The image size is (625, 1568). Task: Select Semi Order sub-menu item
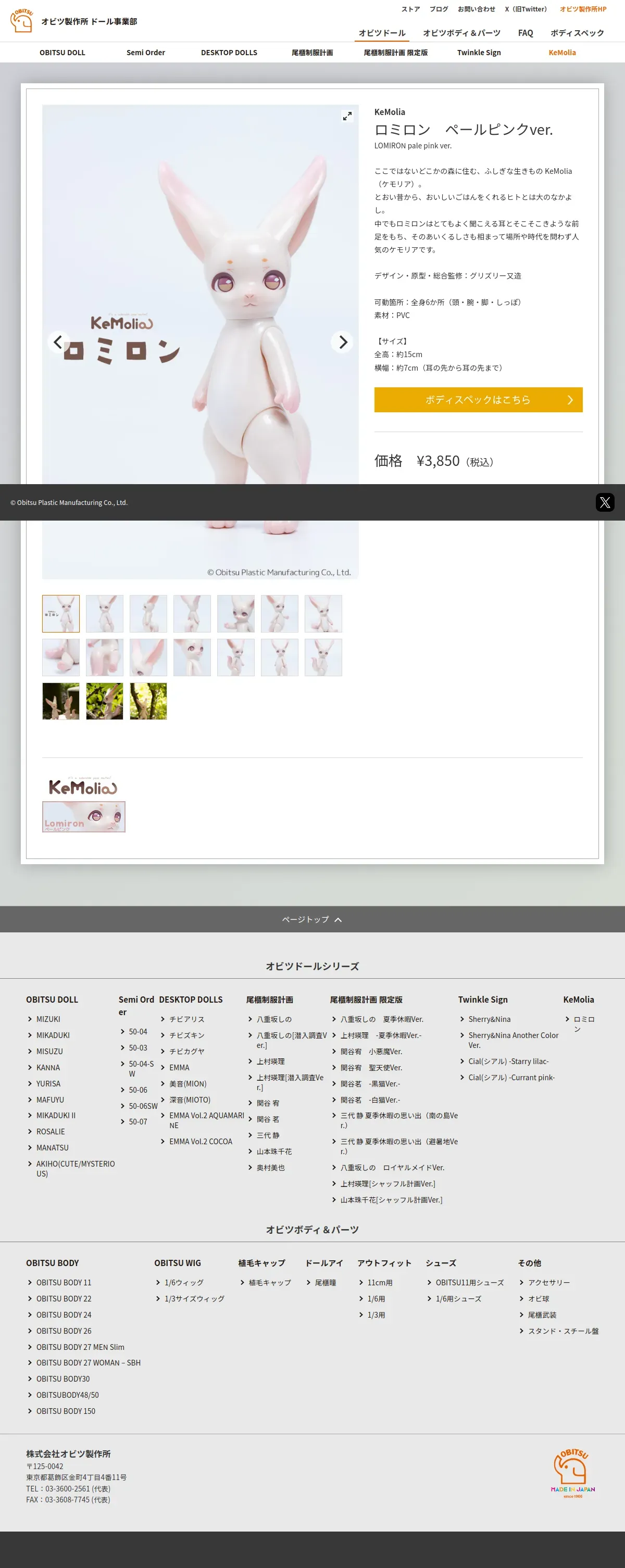(146, 53)
